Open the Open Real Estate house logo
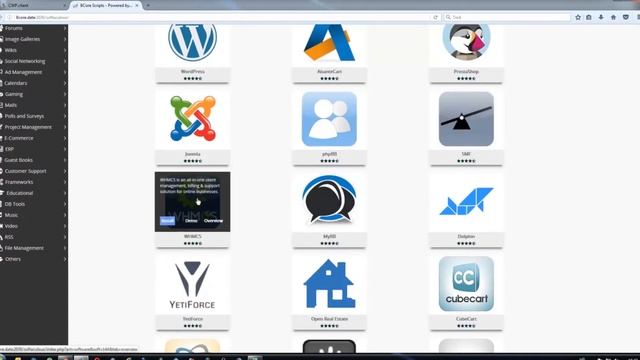 [329, 283]
